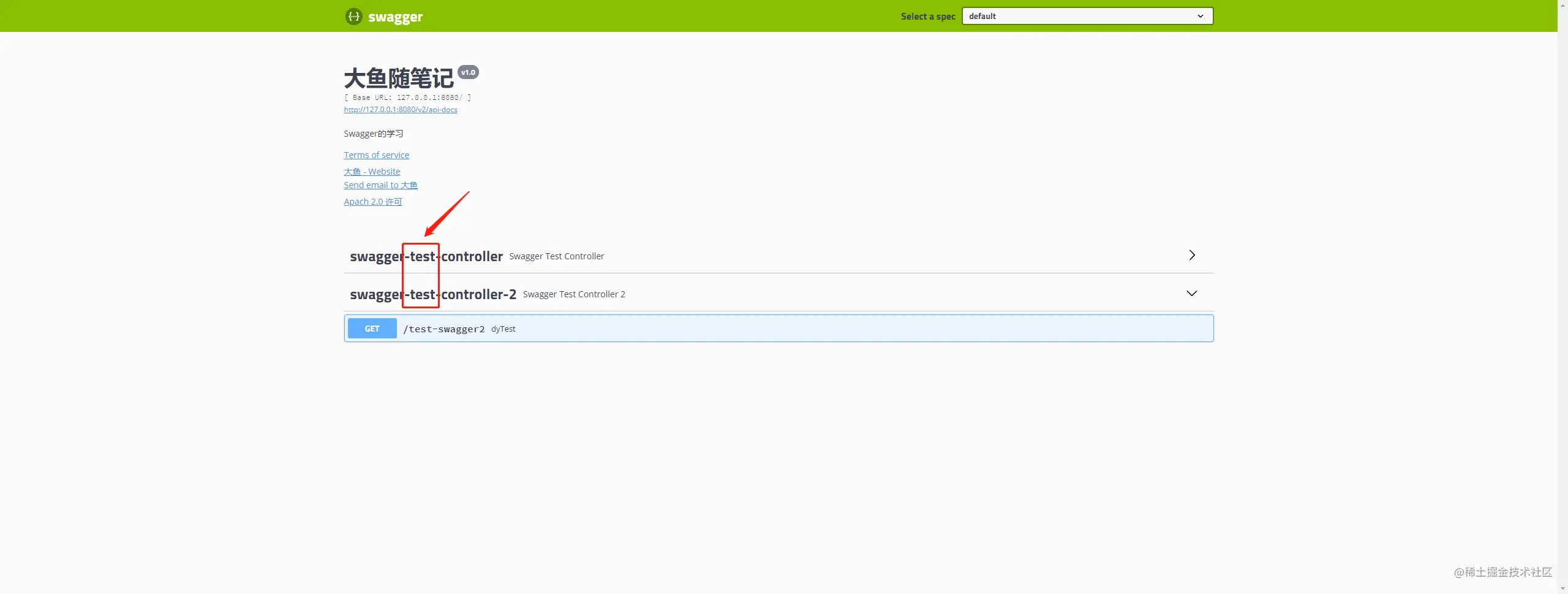Click the Swagger logo icon

pos(353,17)
